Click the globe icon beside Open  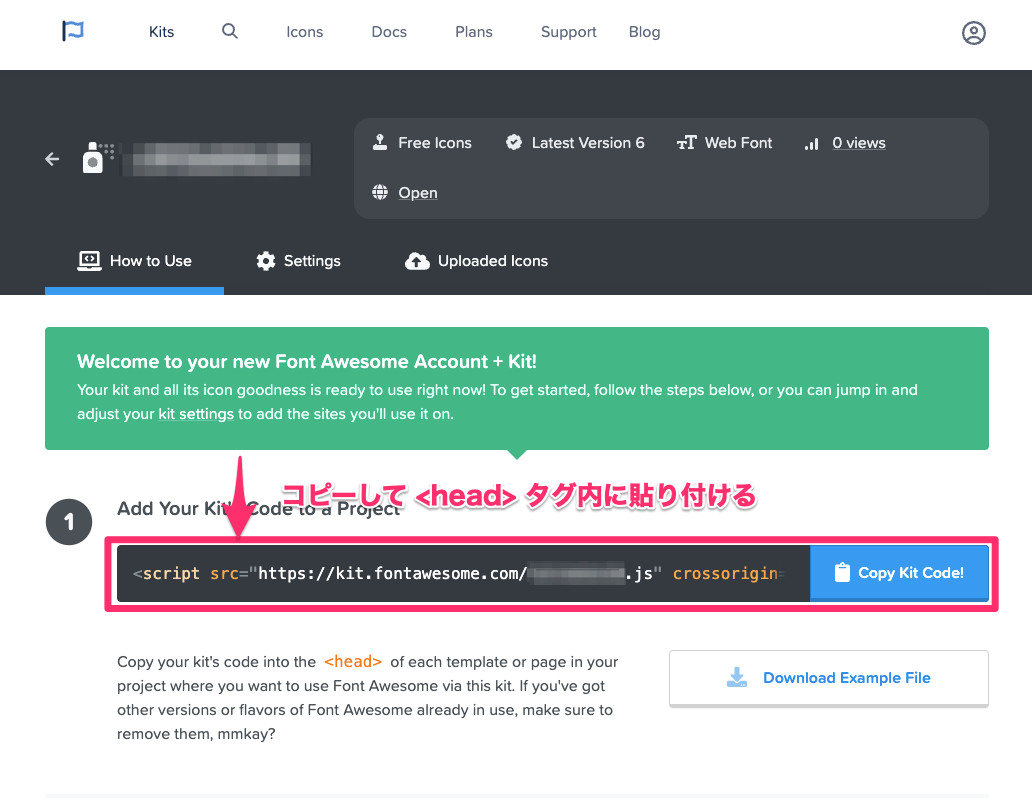380,192
